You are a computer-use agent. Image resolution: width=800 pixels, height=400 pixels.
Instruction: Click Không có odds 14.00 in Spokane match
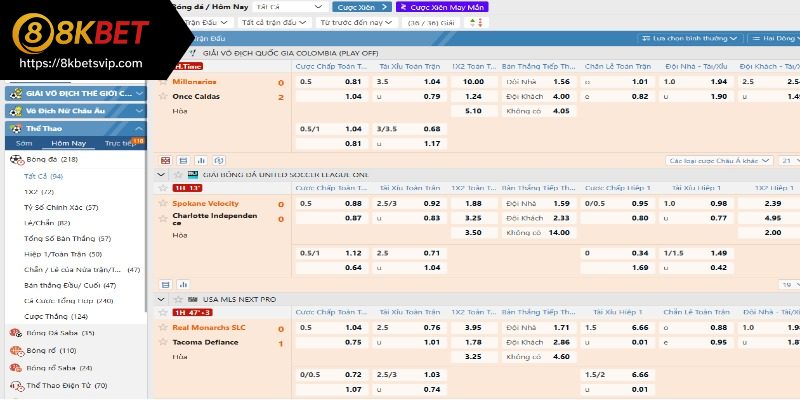(x=539, y=233)
